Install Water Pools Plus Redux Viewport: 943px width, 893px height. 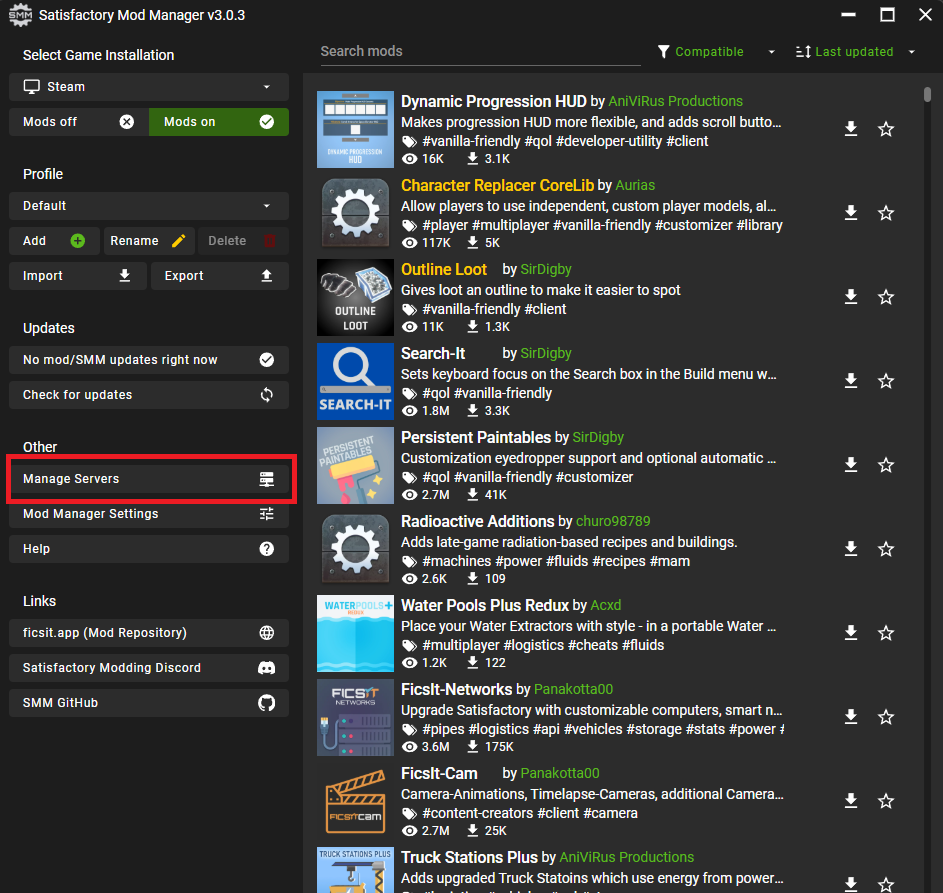click(850, 633)
